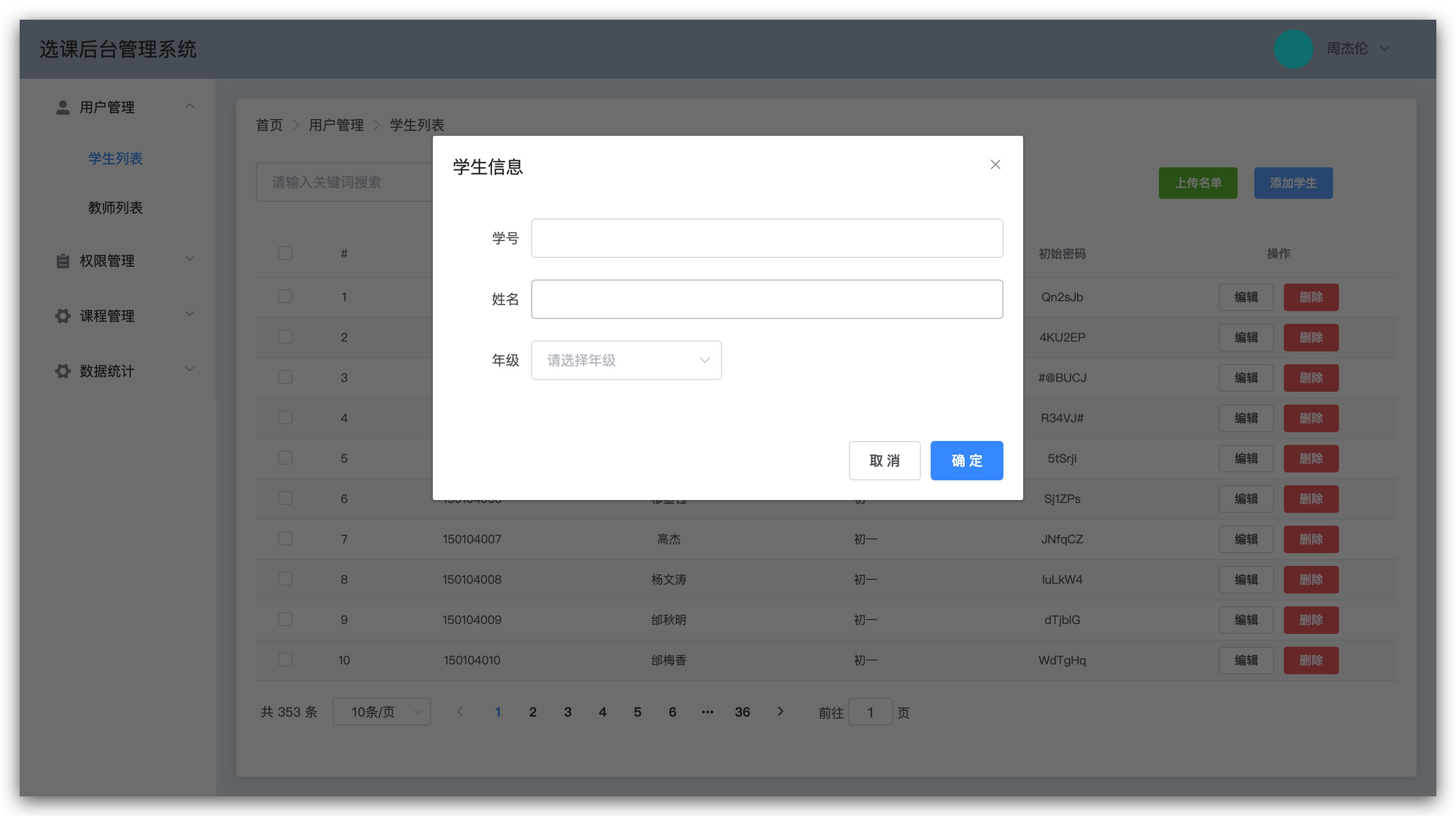Open the 请选择年级 dropdown
This screenshot has height=816, width=1456.
pos(626,360)
